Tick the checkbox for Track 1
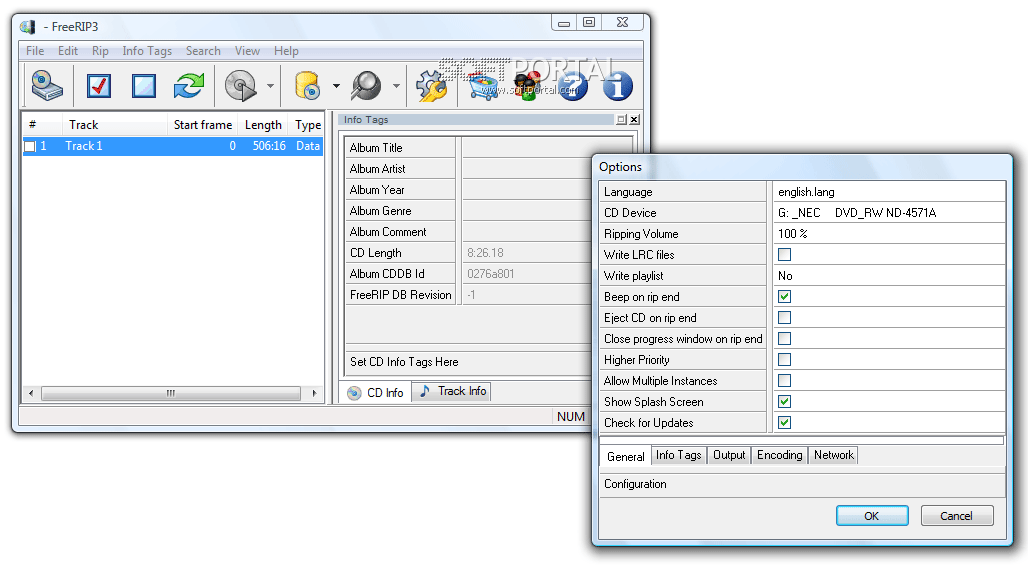1028x571 pixels. coord(30,146)
